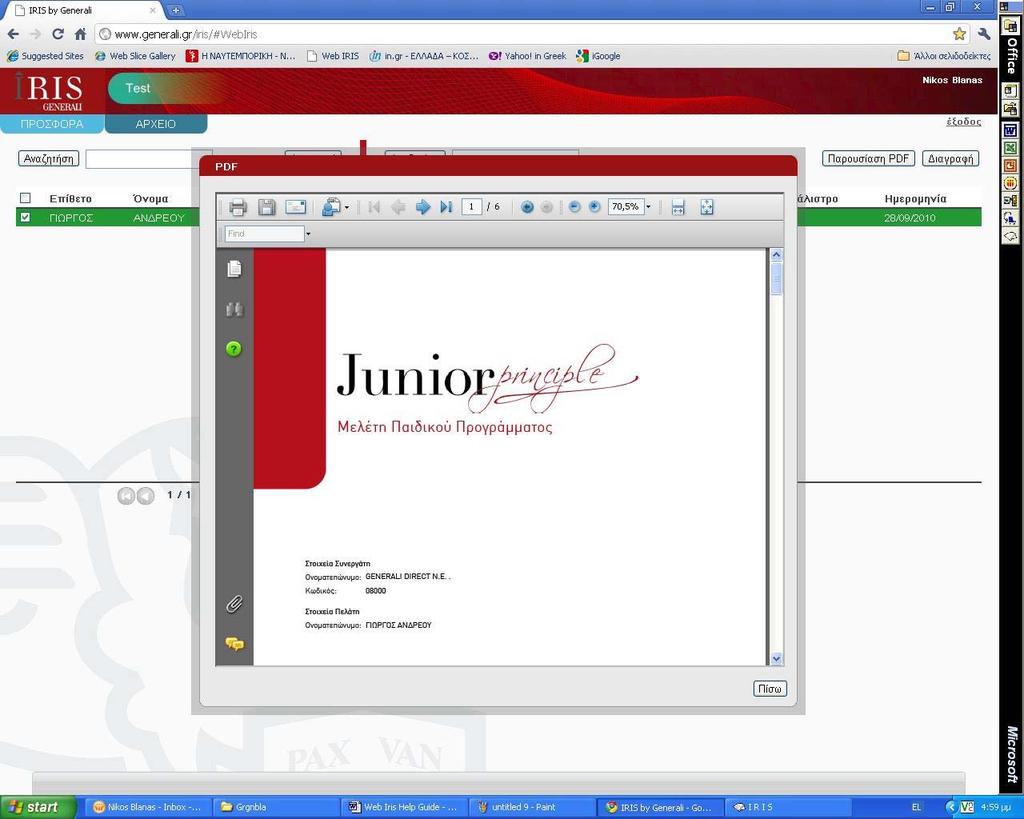Open the zoom percentage dropdown arrow

(648, 207)
